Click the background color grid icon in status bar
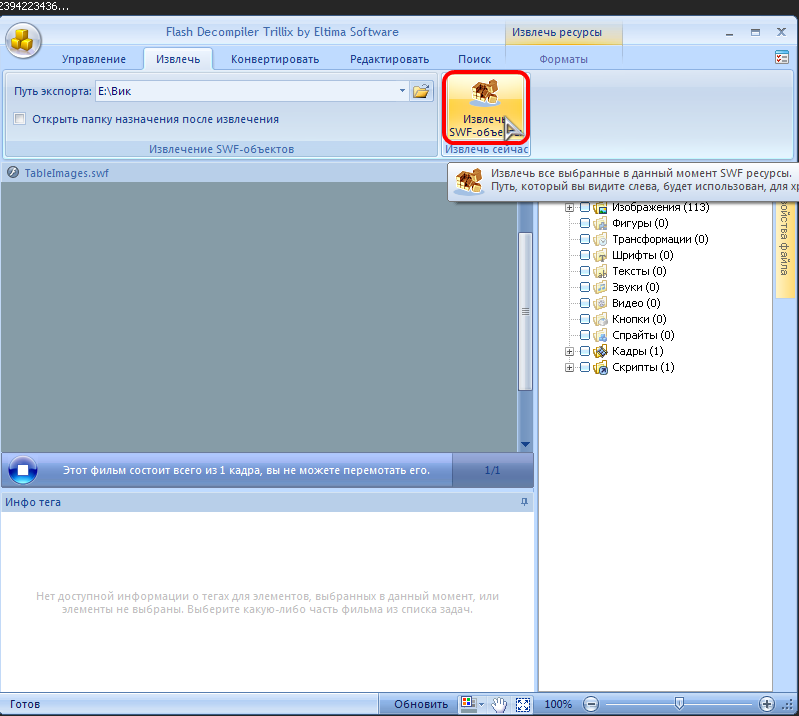This screenshot has width=799, height=716. [468, 703]
